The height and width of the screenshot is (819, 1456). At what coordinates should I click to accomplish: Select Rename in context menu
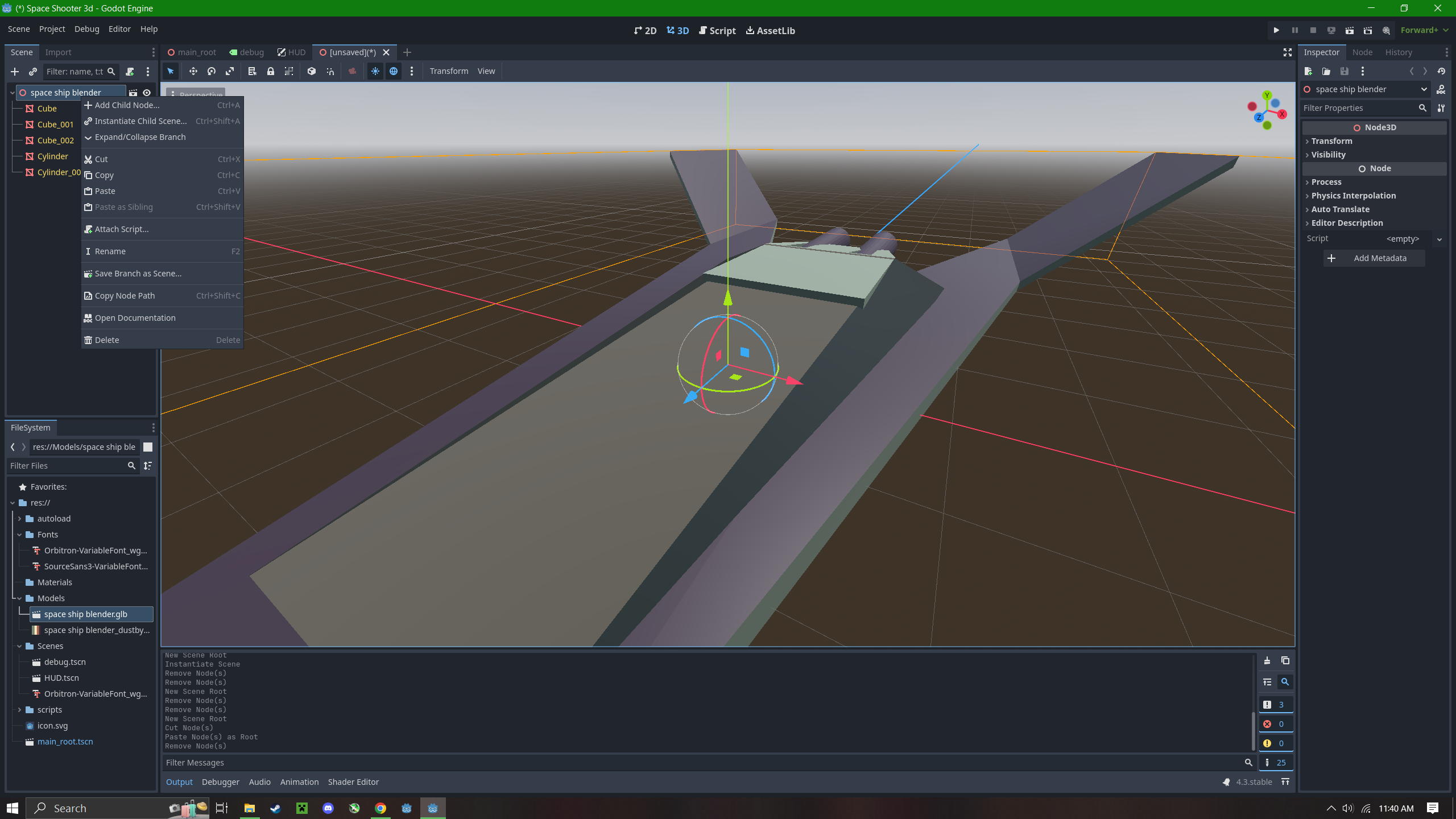tap(162, 251)
